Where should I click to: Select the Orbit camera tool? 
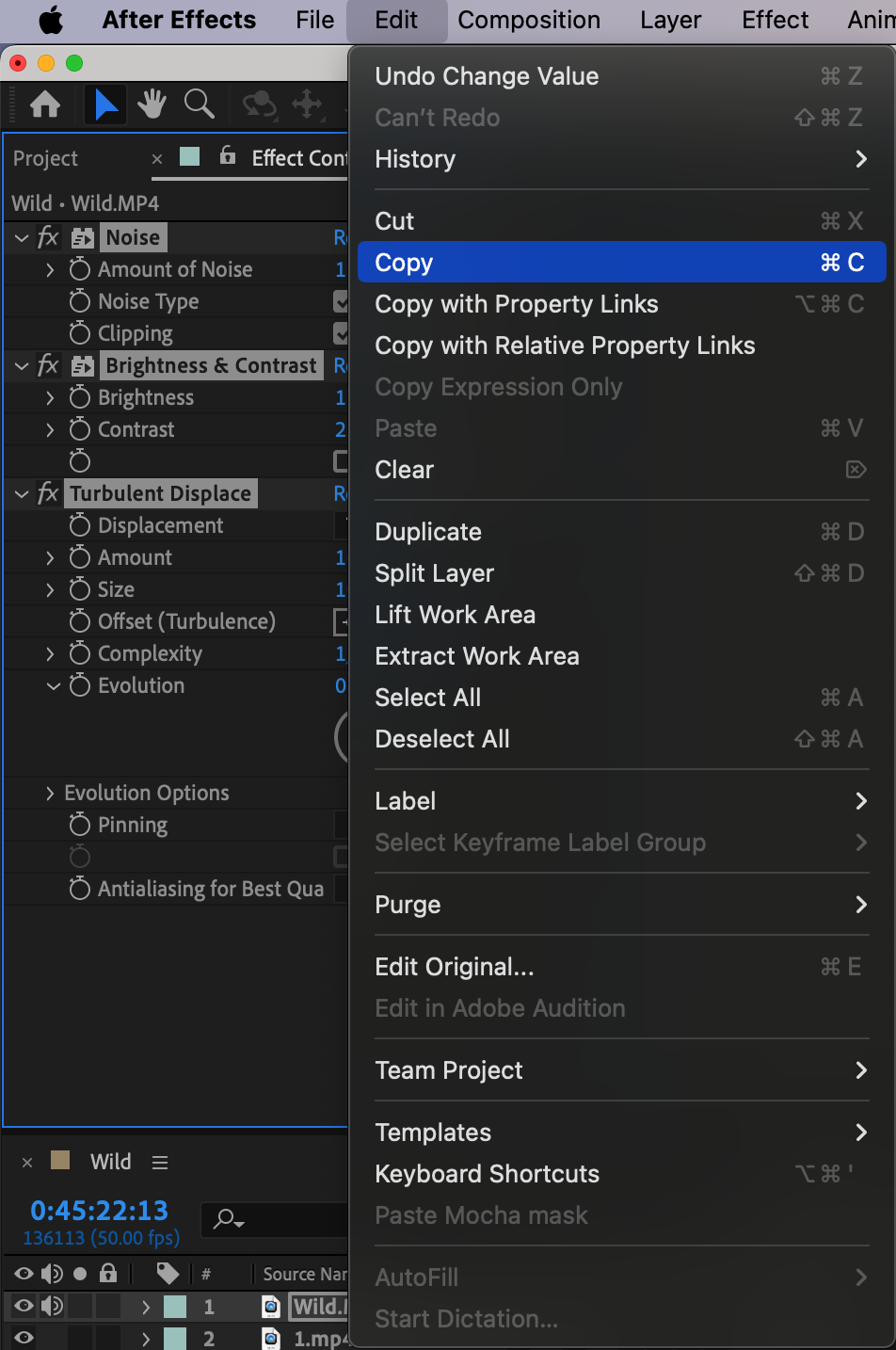click(x=259, y=104)
